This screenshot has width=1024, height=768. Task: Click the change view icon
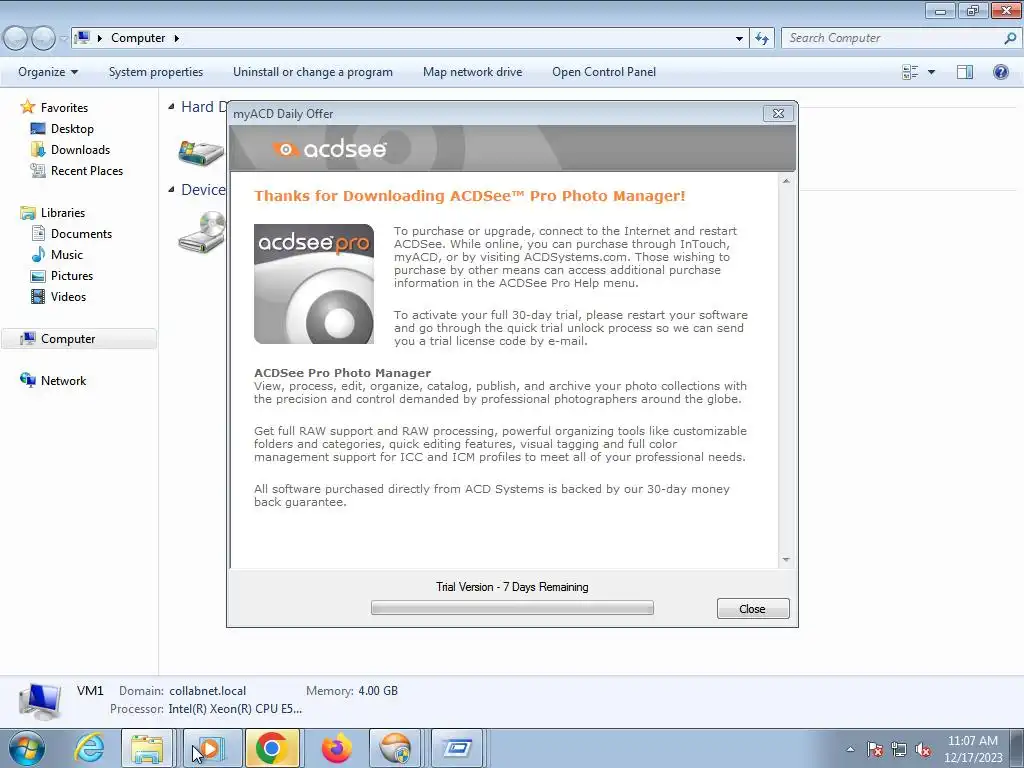[910, 72]
